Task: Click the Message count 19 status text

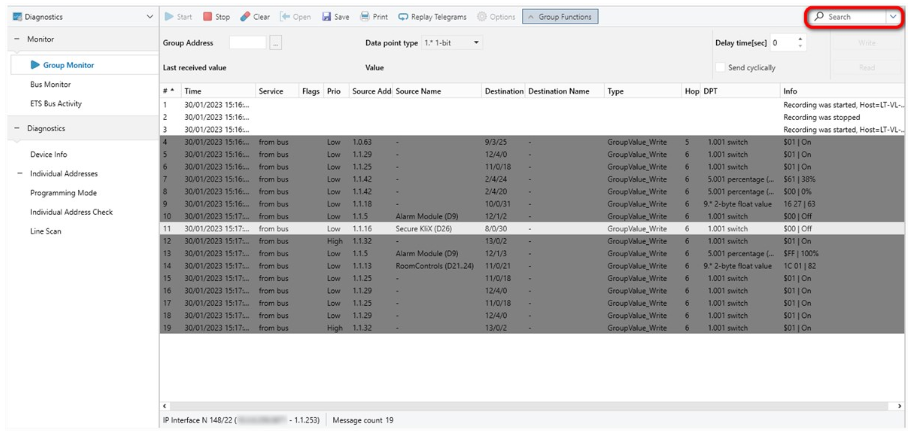Action: [363, 420]
